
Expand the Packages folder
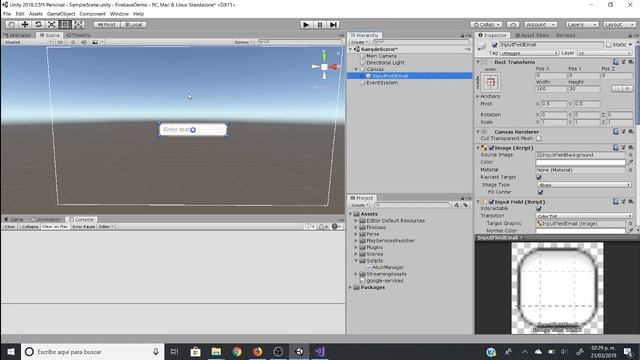pos(350,287)
